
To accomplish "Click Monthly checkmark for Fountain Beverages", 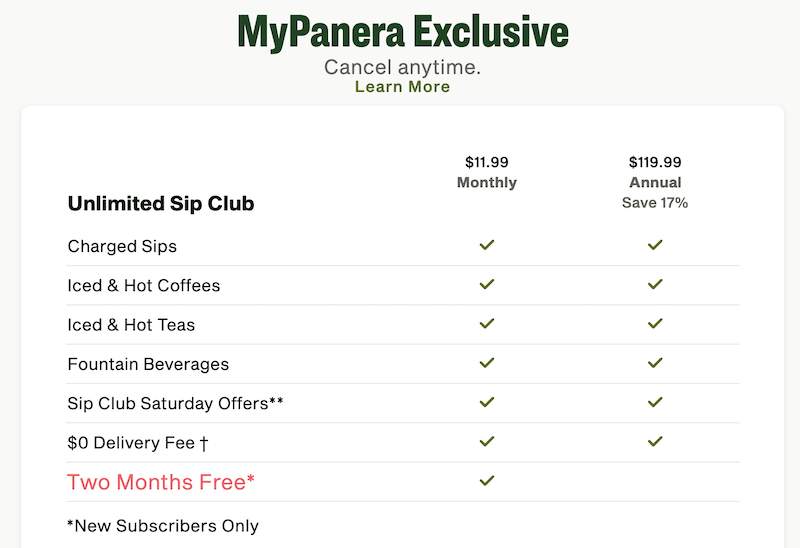I will pos(487,363).
